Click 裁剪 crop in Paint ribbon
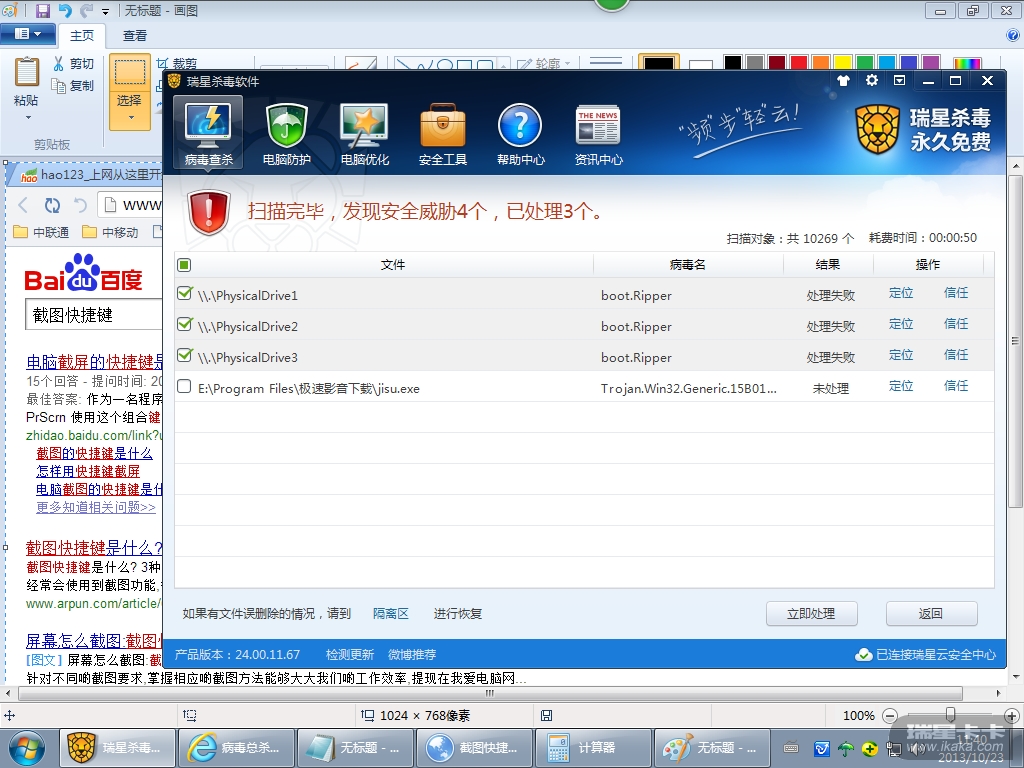This screenshot has height=768, width=1024. [177, 63]
